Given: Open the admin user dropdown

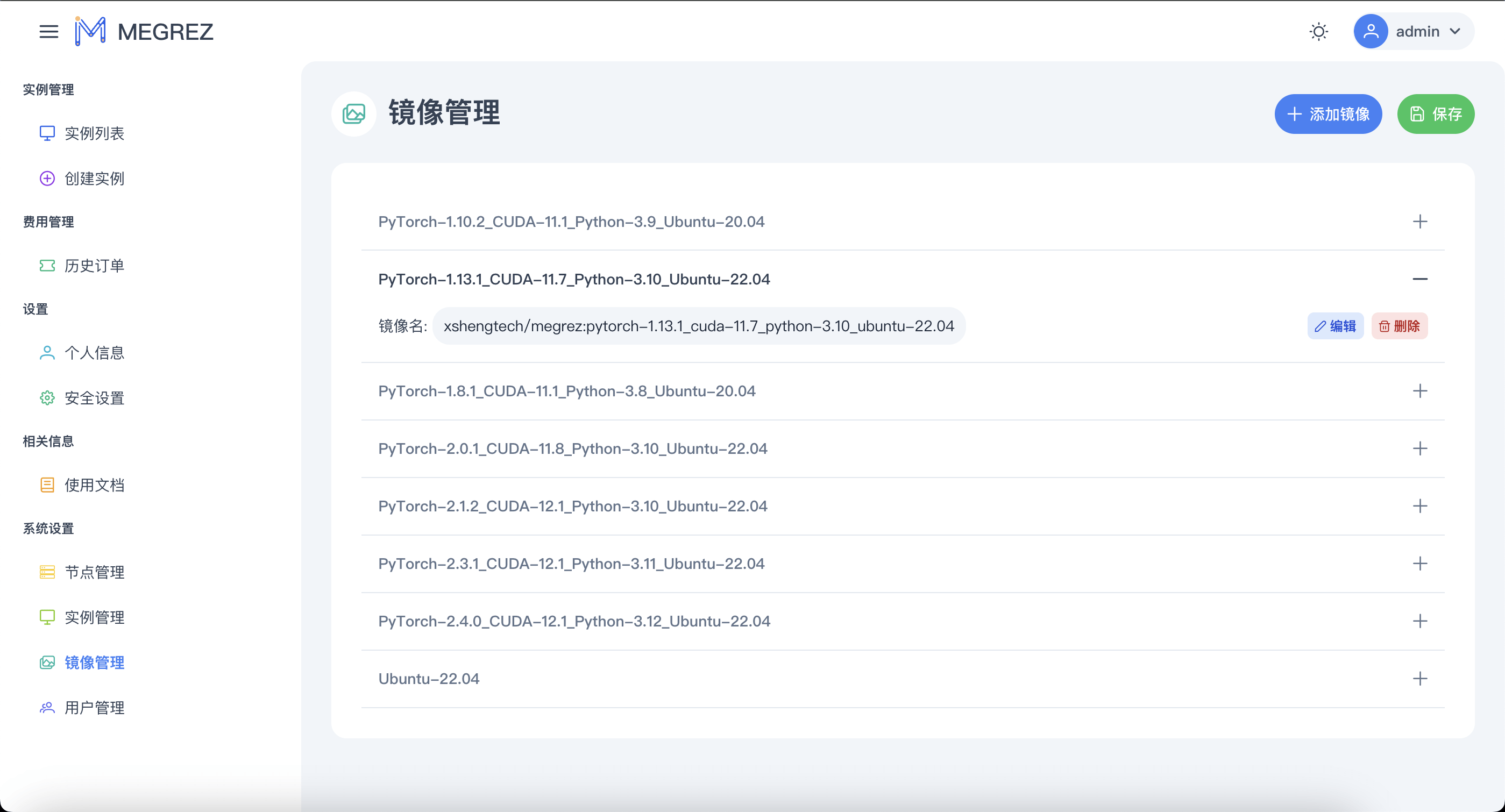Looking at the screenshot, I should point(1414,32).
